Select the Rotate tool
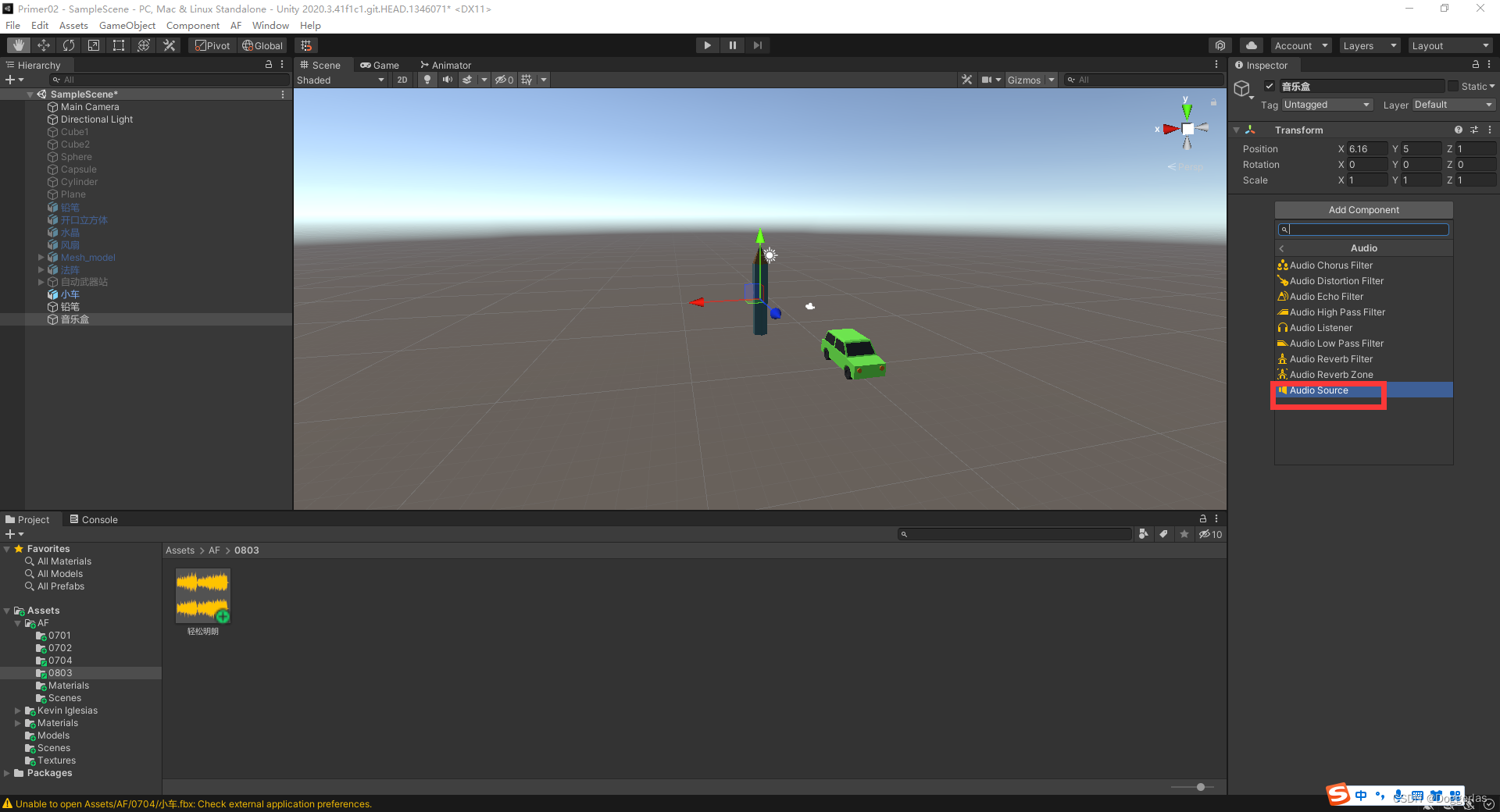This screenshot has height=812, width=1500. point(69,45)
